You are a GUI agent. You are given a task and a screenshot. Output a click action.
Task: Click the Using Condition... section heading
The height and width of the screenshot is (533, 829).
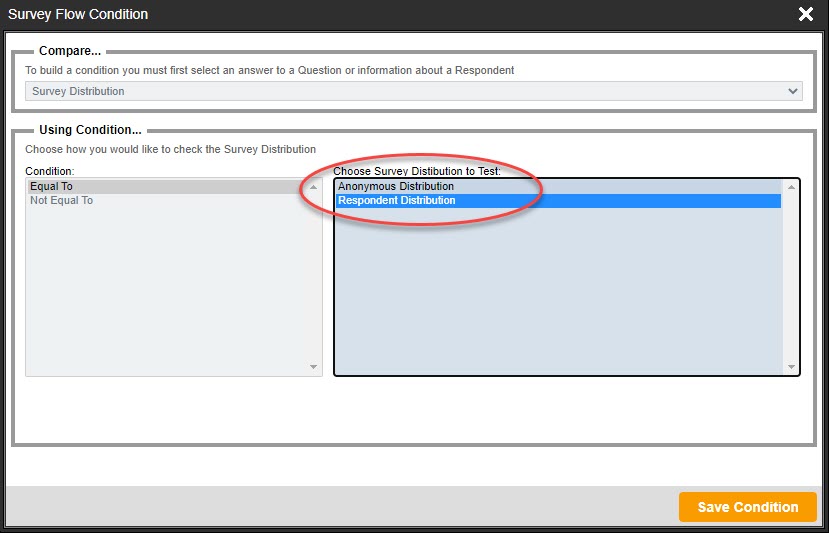point(90,130)
